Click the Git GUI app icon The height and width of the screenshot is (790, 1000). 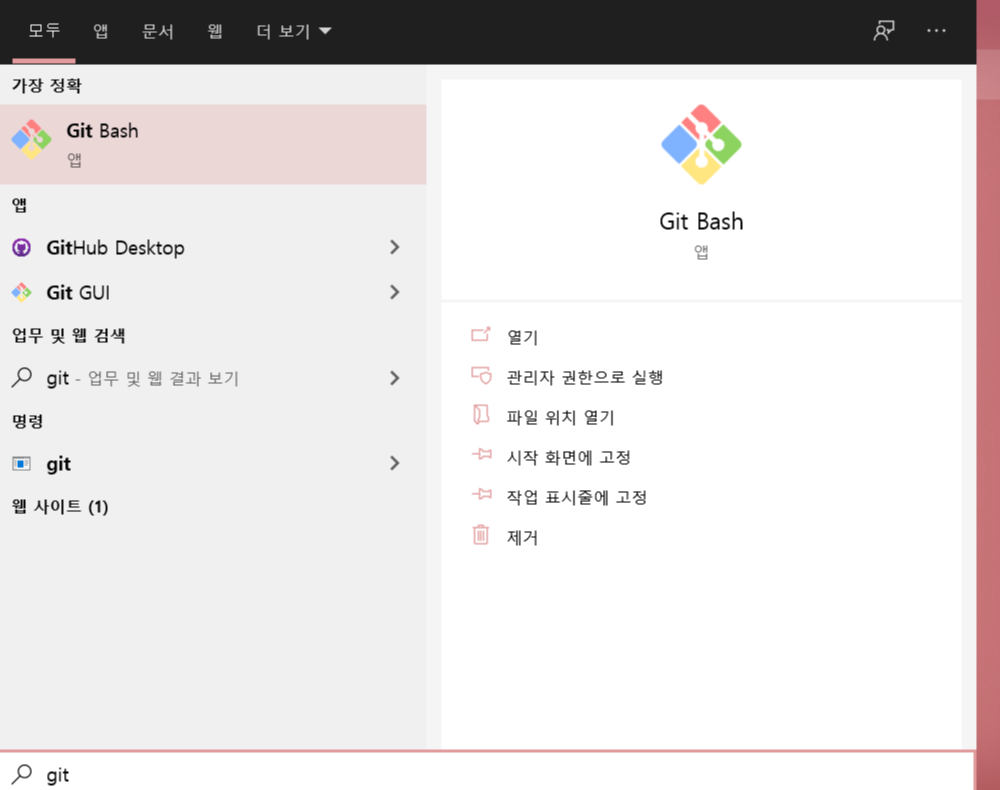[22, 292]
